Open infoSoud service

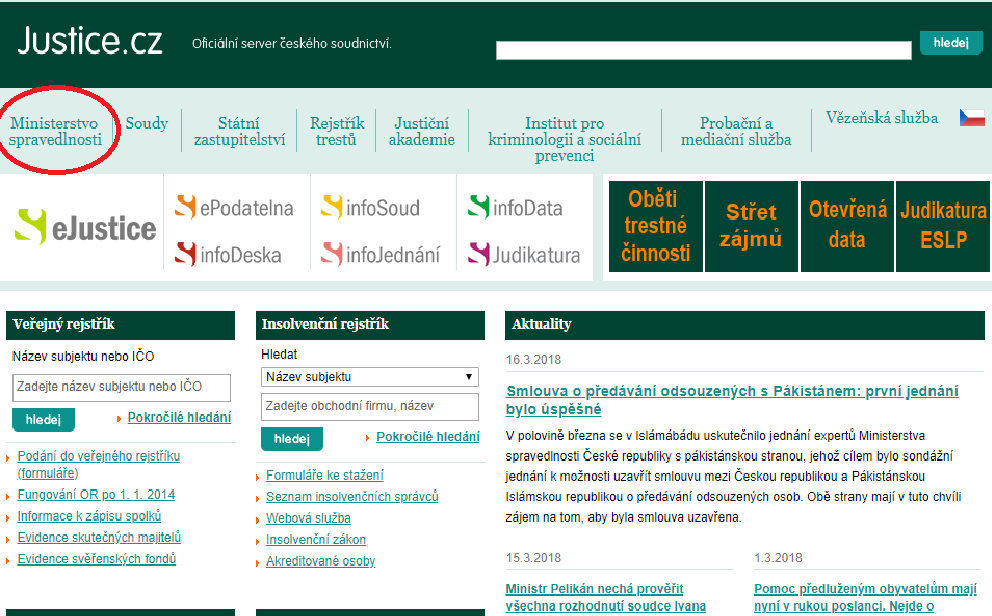click(x=370, y=207)
